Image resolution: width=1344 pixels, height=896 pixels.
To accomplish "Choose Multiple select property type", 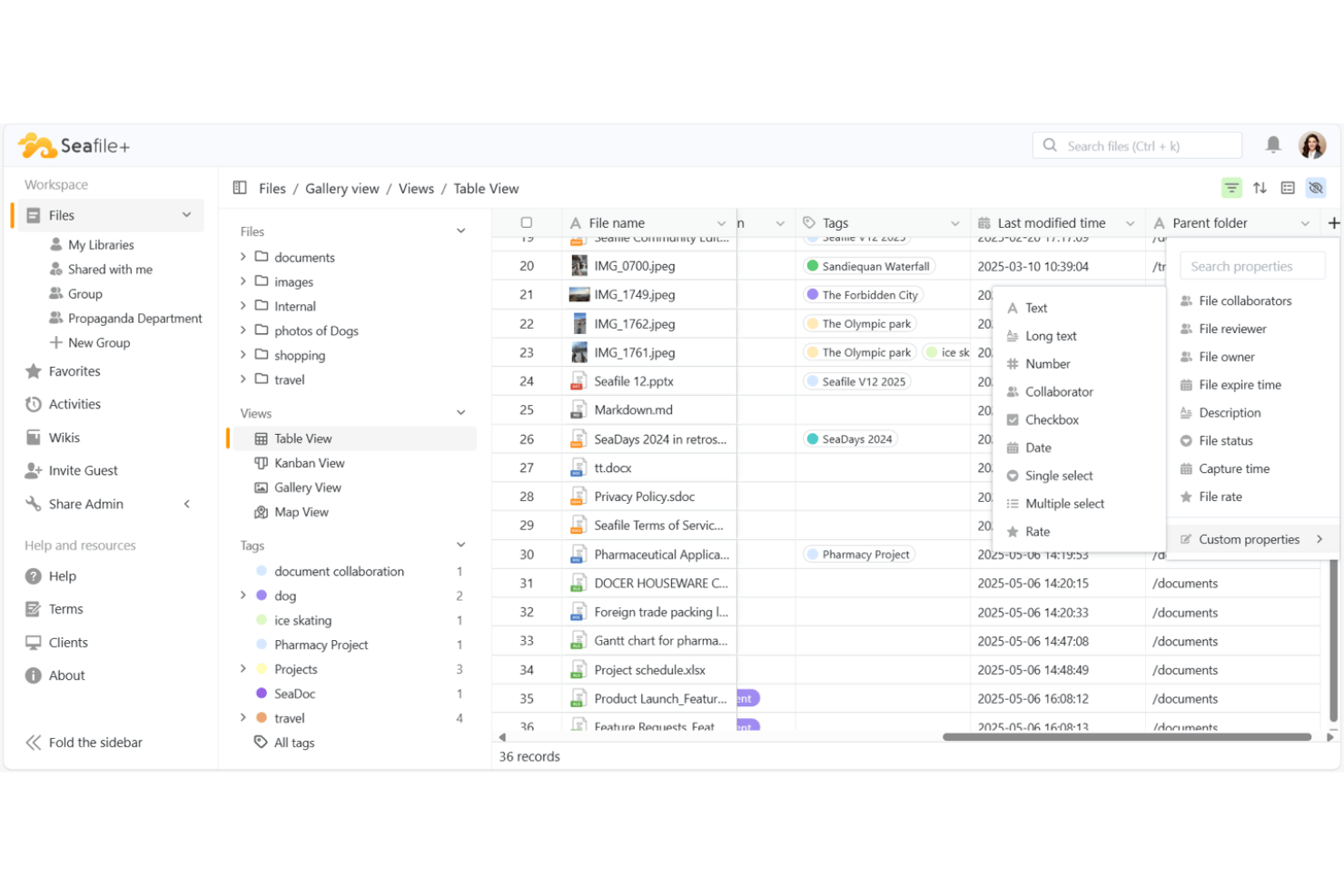I will (x=1079, y=504).
